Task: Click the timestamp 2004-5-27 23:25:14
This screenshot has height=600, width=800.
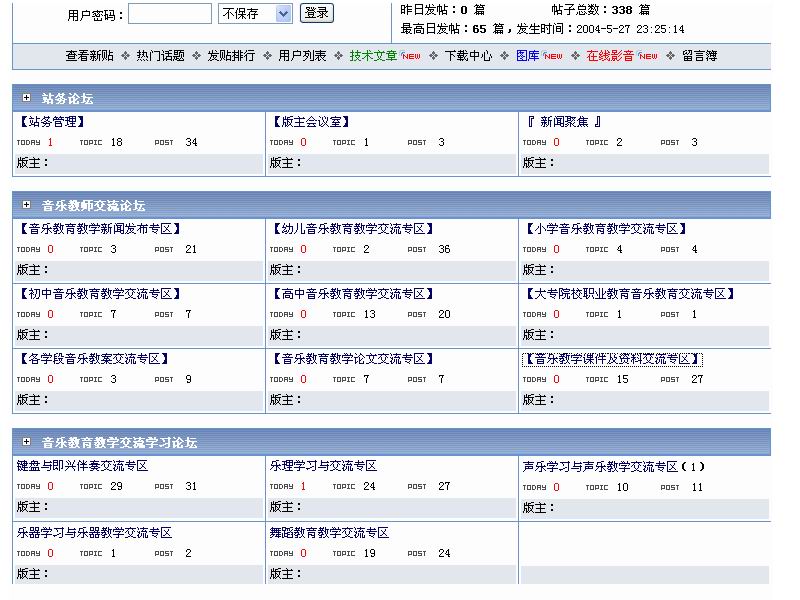Action: point(630,29)
